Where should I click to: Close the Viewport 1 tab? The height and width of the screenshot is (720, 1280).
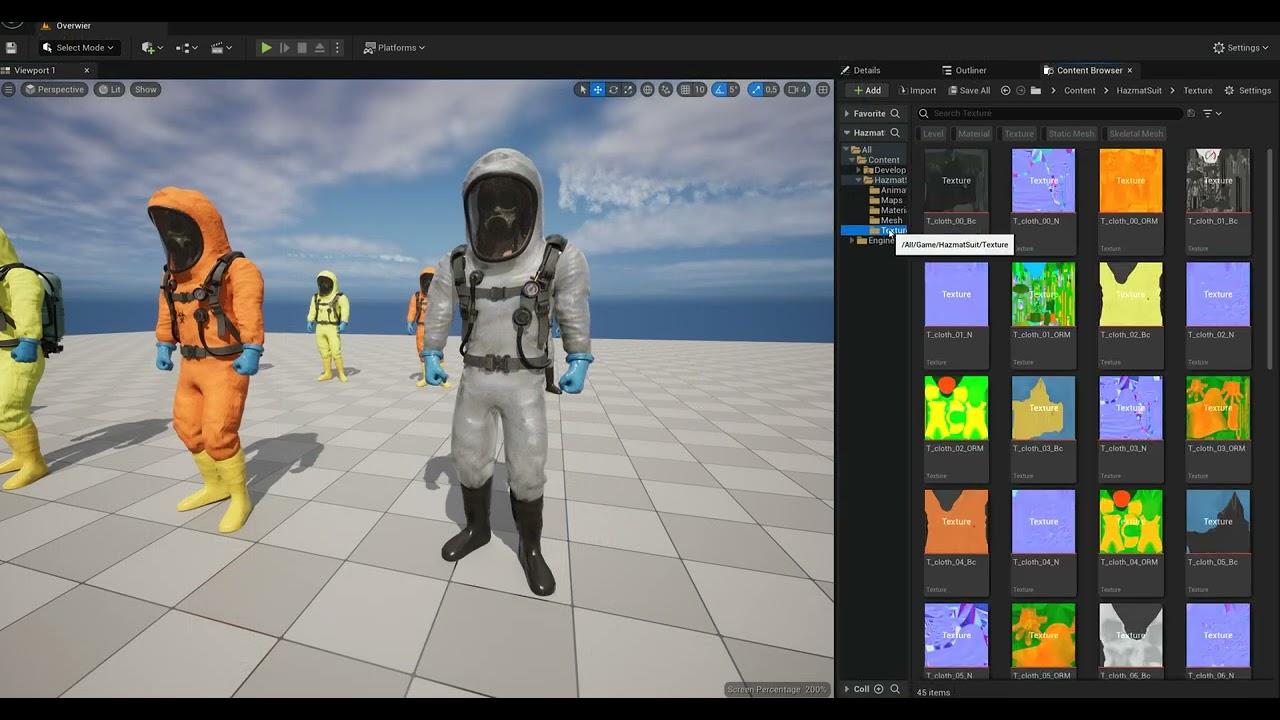87,70
